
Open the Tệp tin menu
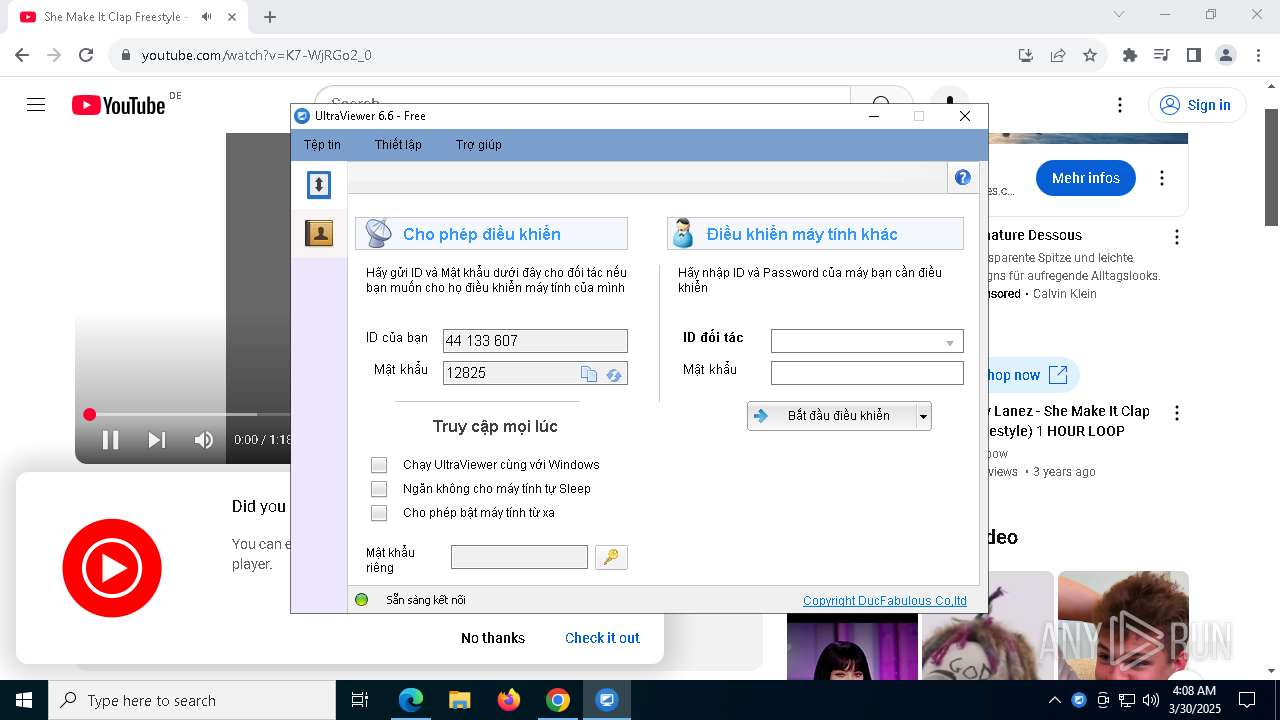tap(322, 145)
